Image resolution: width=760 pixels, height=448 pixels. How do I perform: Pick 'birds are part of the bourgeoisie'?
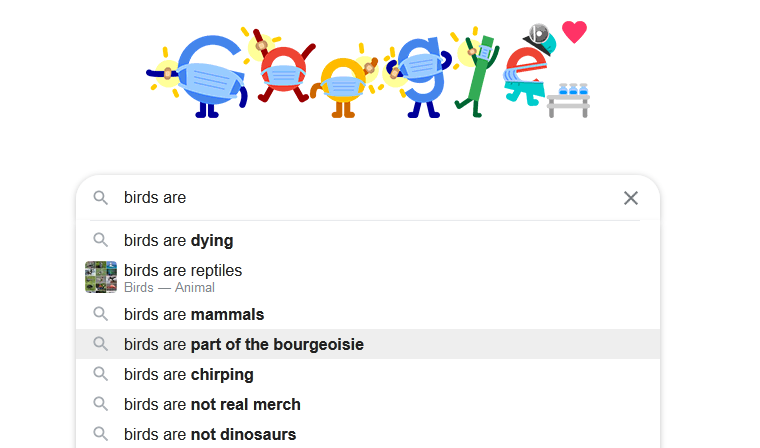click(x=244, y=344)
